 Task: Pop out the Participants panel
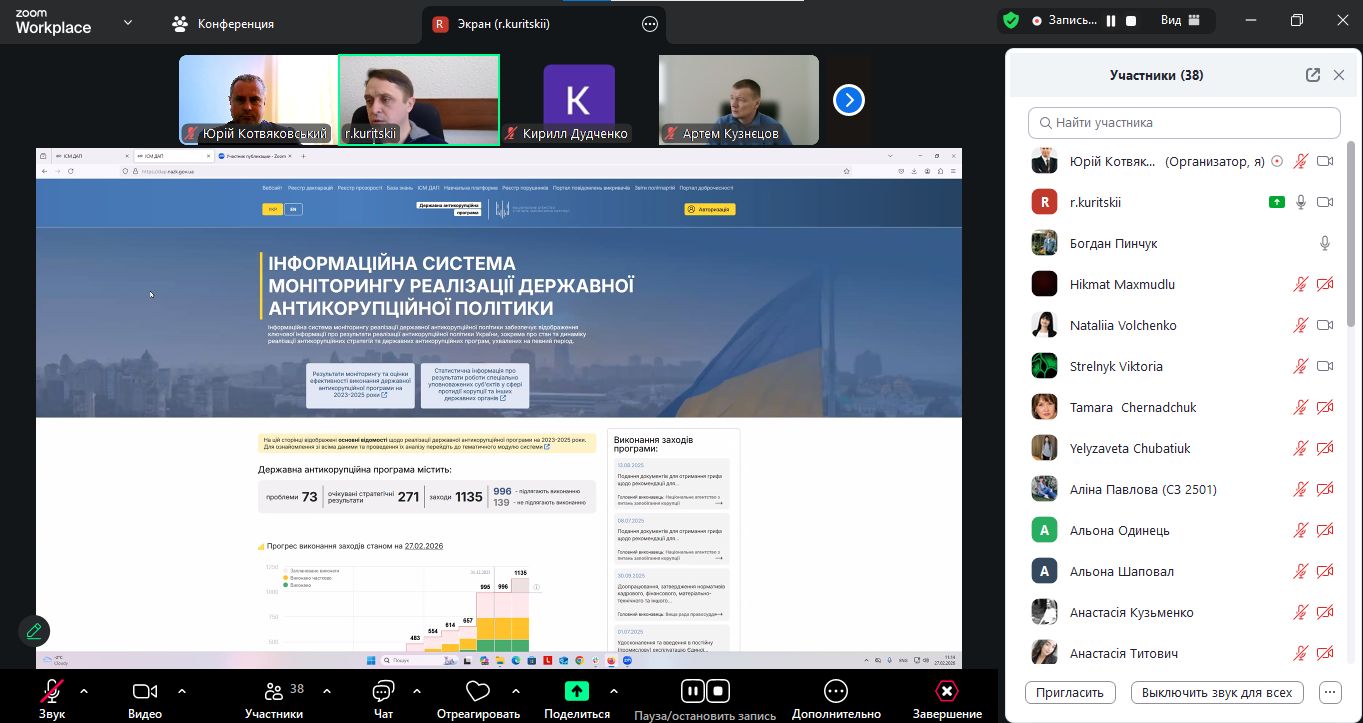[1312, 75]
